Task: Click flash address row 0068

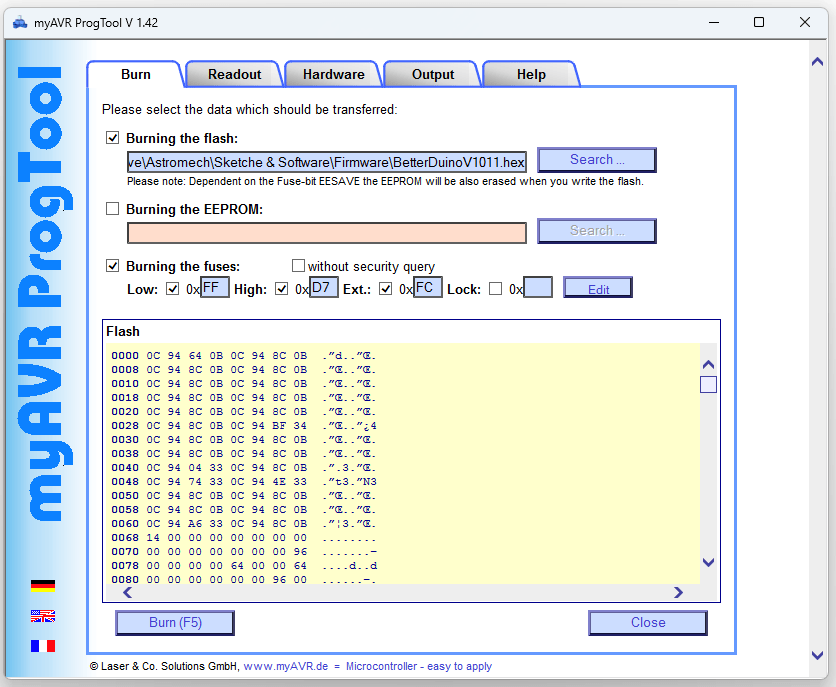Action: [244, 537]
